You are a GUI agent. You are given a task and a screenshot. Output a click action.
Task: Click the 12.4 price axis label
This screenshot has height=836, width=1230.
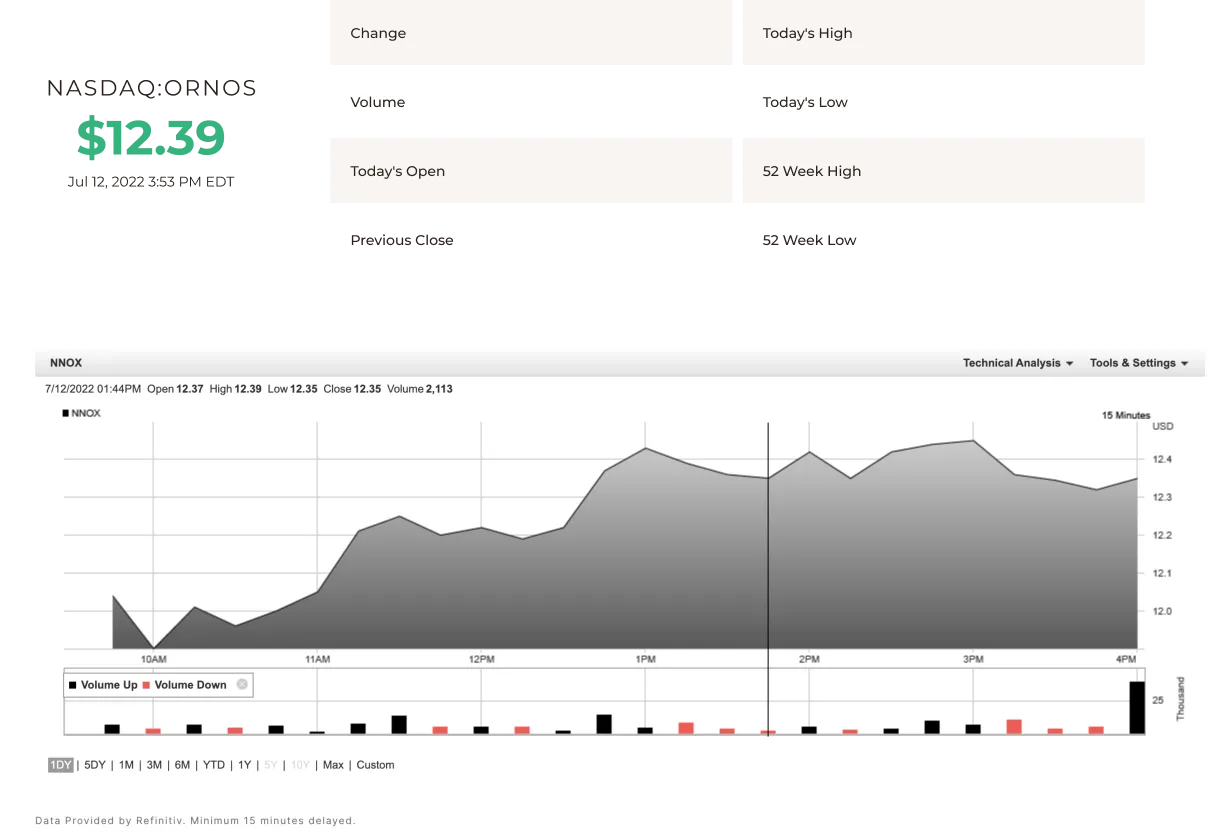1162,459
